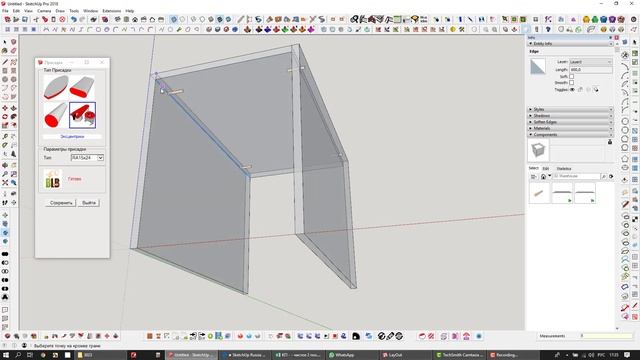Click search icon next to 3D Warehouse field
This screenshot has height=360, width=640.
point(604,176)
